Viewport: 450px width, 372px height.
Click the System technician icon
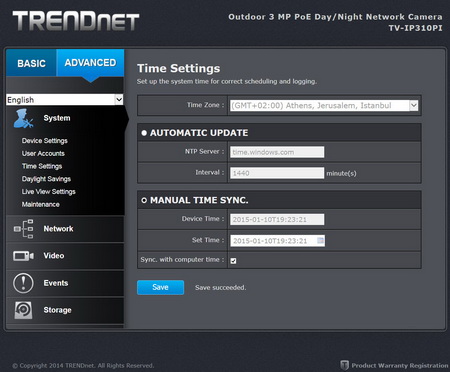pyautogui.click(x=23, y=118)
